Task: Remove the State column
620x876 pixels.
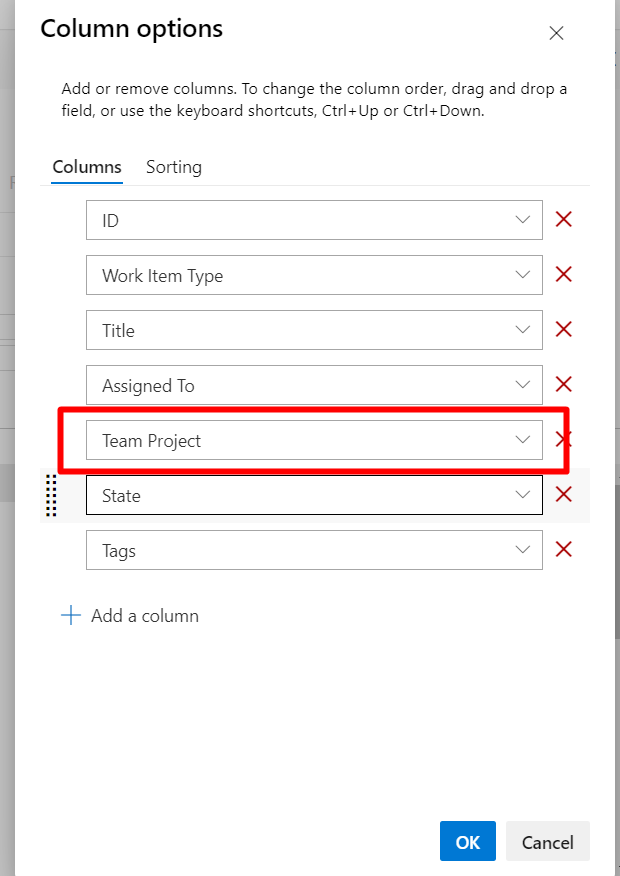Action: [x=563, y=494]
